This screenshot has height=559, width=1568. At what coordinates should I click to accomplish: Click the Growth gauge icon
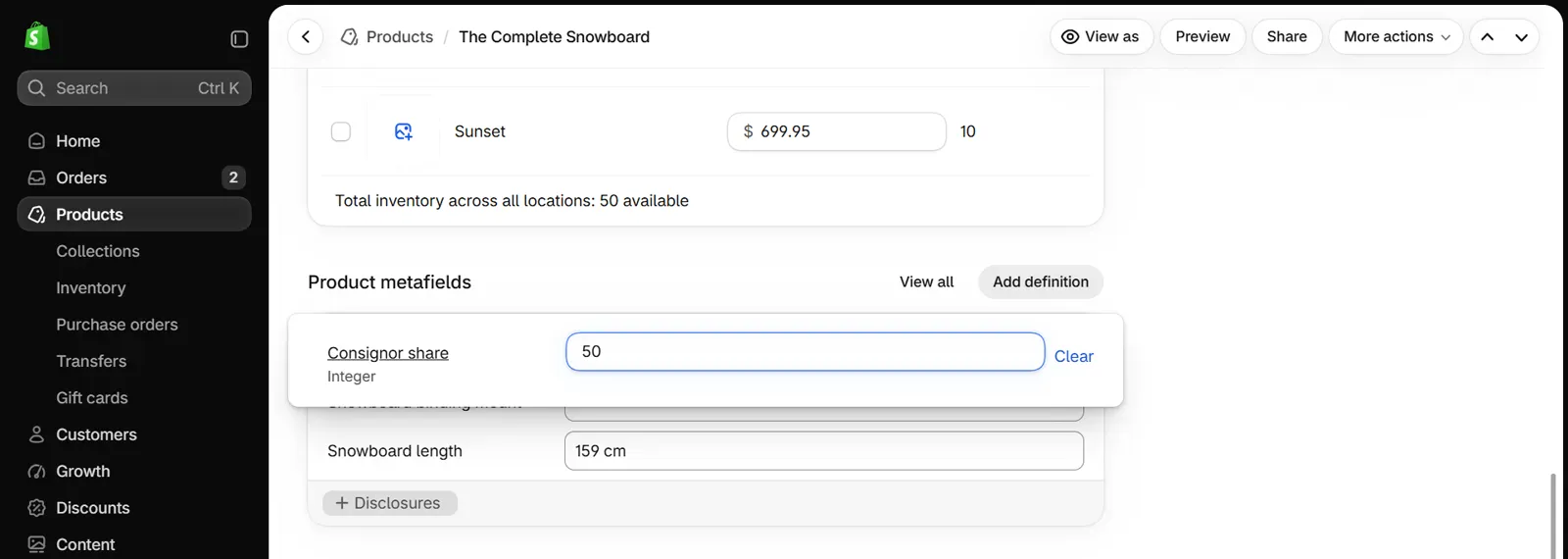pyautogui.click(x=36, y=472)
